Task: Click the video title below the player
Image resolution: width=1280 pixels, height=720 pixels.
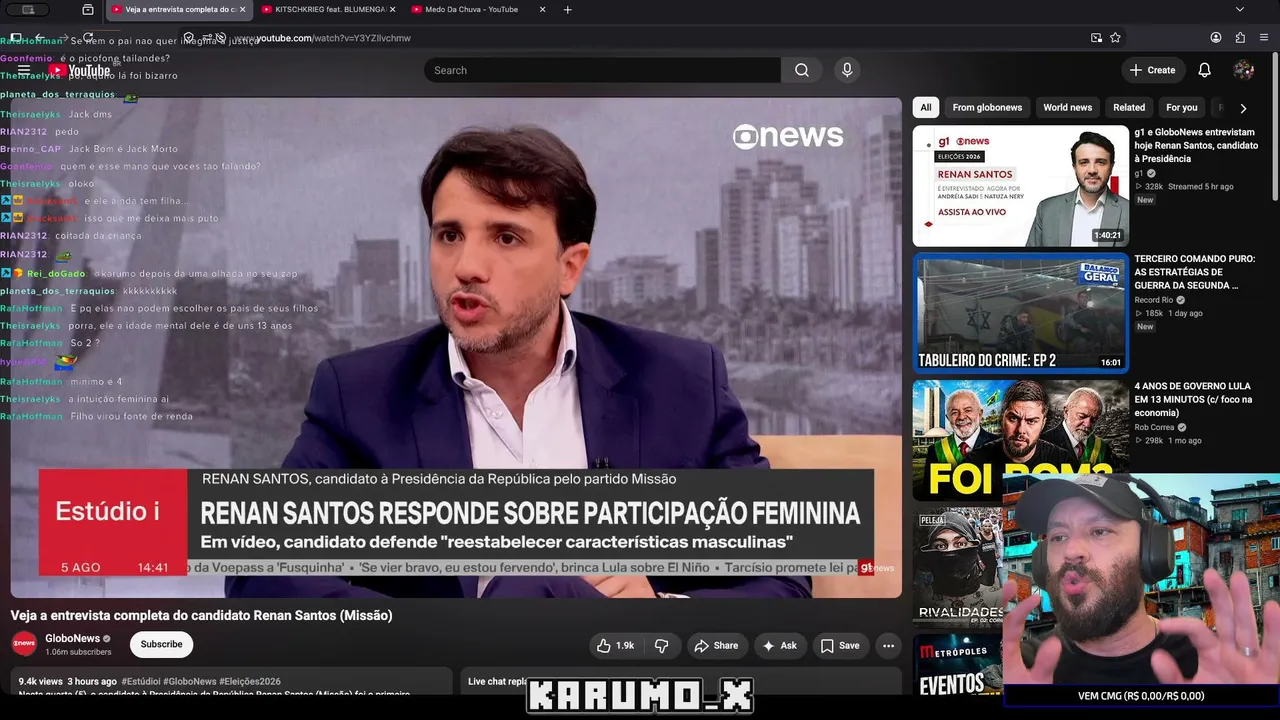Action: click(201, 615)
